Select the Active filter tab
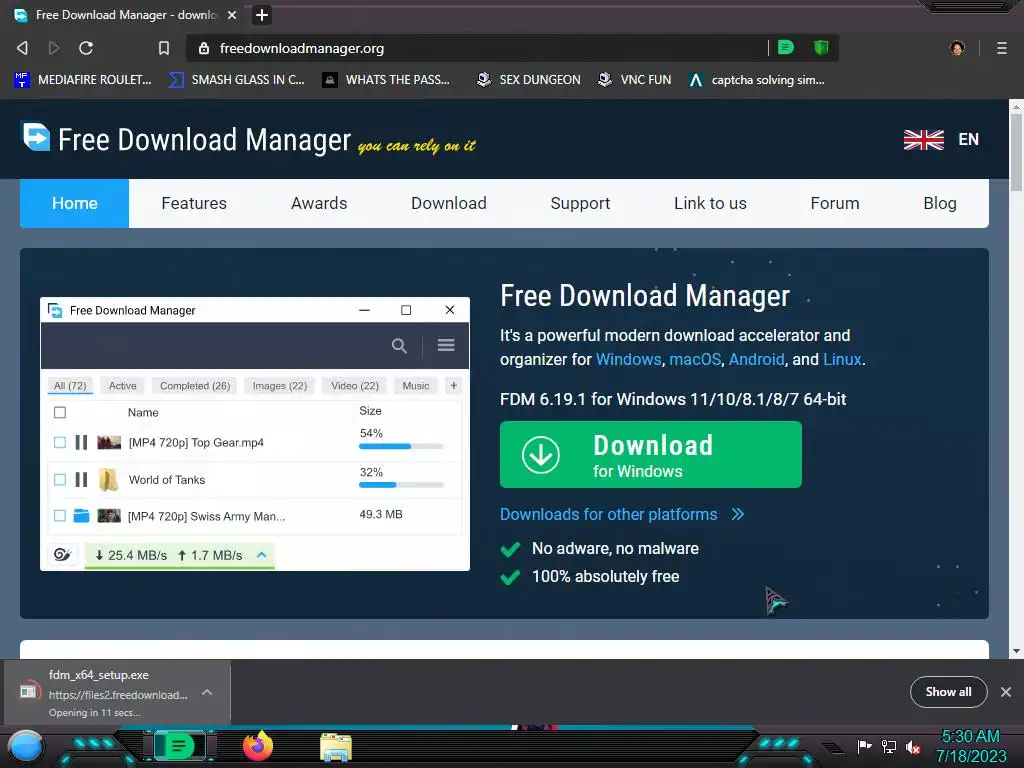This screenshot has height=768, width=1024. pyautogui.click(x=123, y=386)
